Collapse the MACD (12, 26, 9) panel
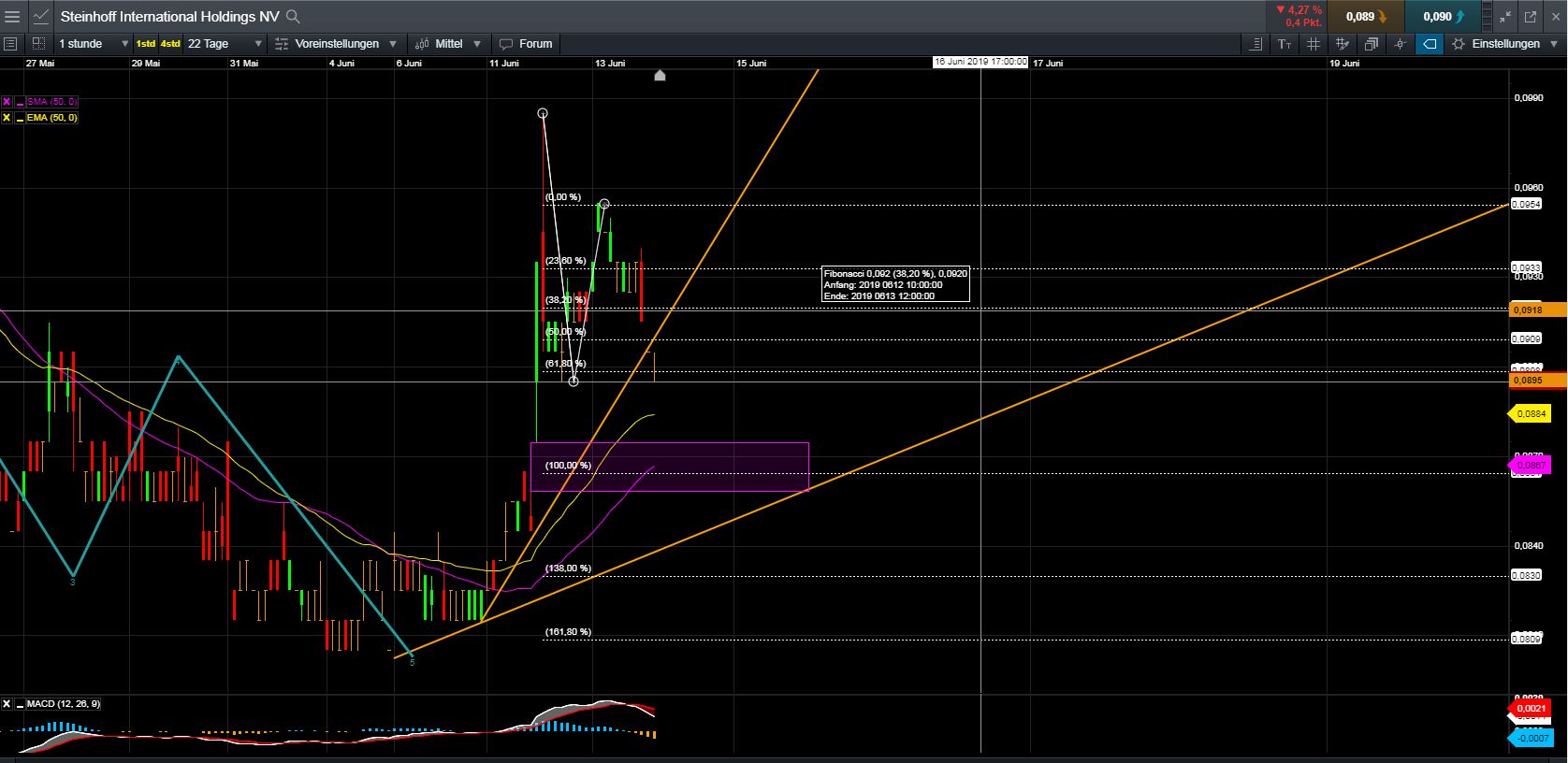1568x763 pixels. coord(19,704)
